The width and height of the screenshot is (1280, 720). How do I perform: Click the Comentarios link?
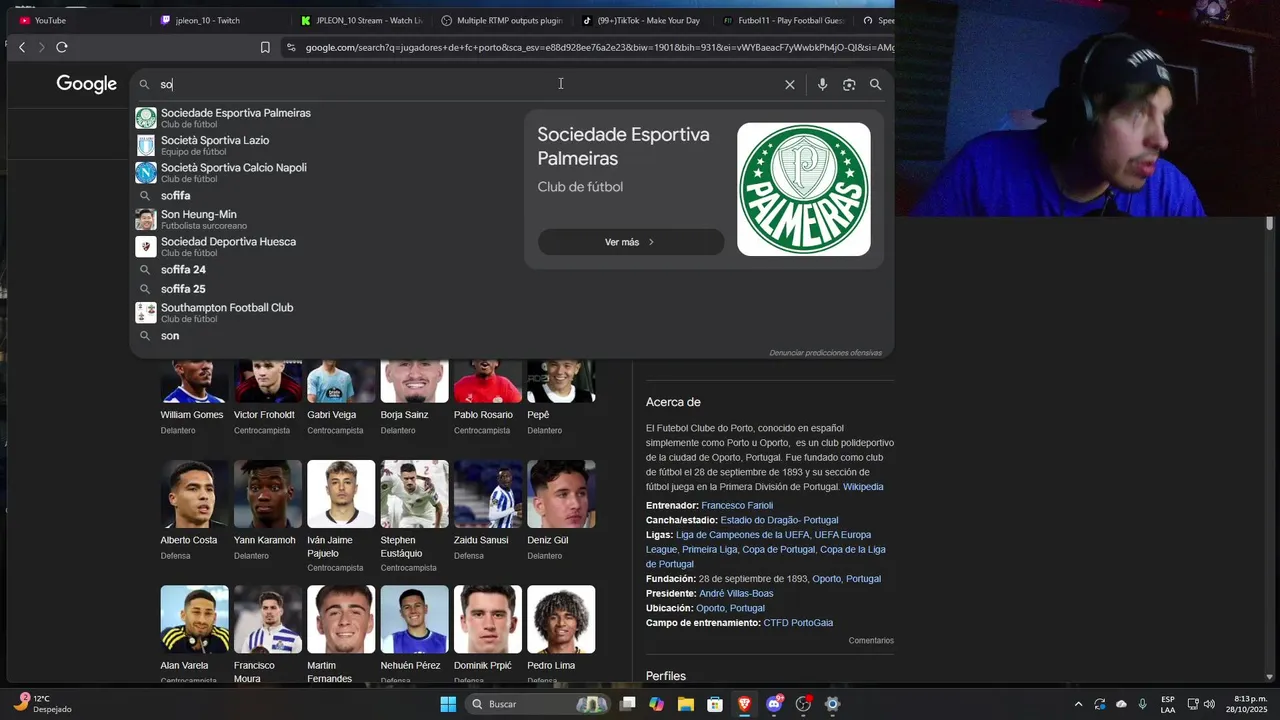click(x=871, y=641)
